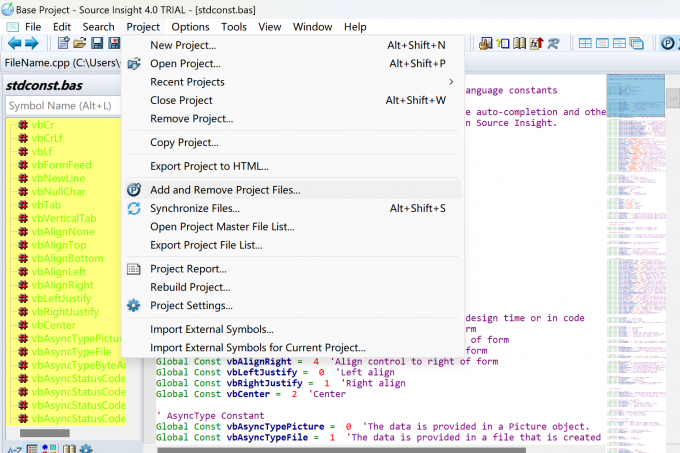Click the Save file toolbar icon
The width and height of the screenshot is (680, 453).
point(98,43)
